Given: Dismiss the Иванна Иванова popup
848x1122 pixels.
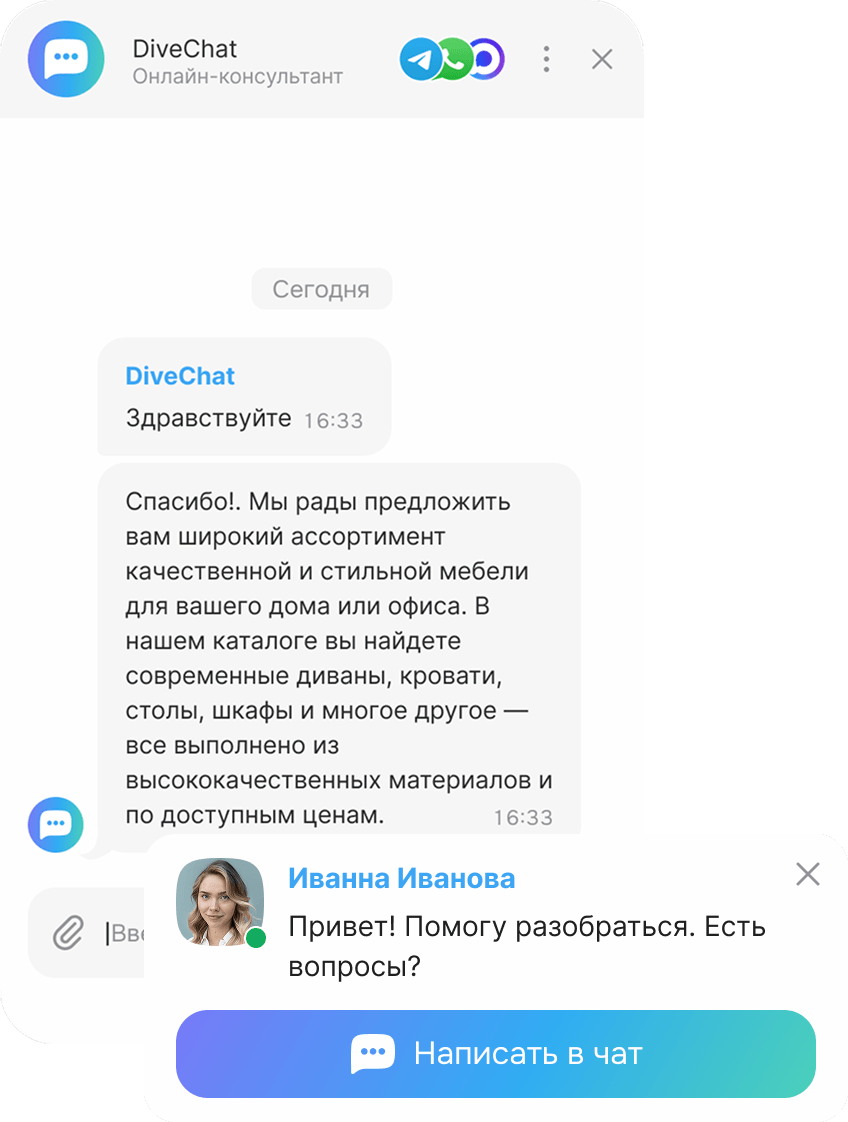Looking at the screenshot, I should 807,874.
